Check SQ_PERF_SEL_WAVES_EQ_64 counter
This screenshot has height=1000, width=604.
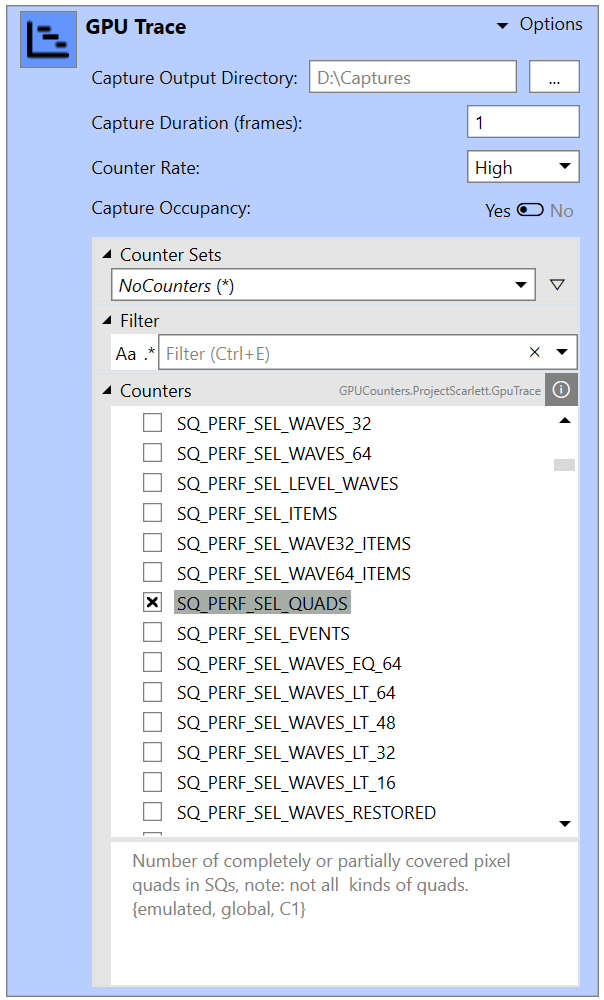tap(152, 663)
